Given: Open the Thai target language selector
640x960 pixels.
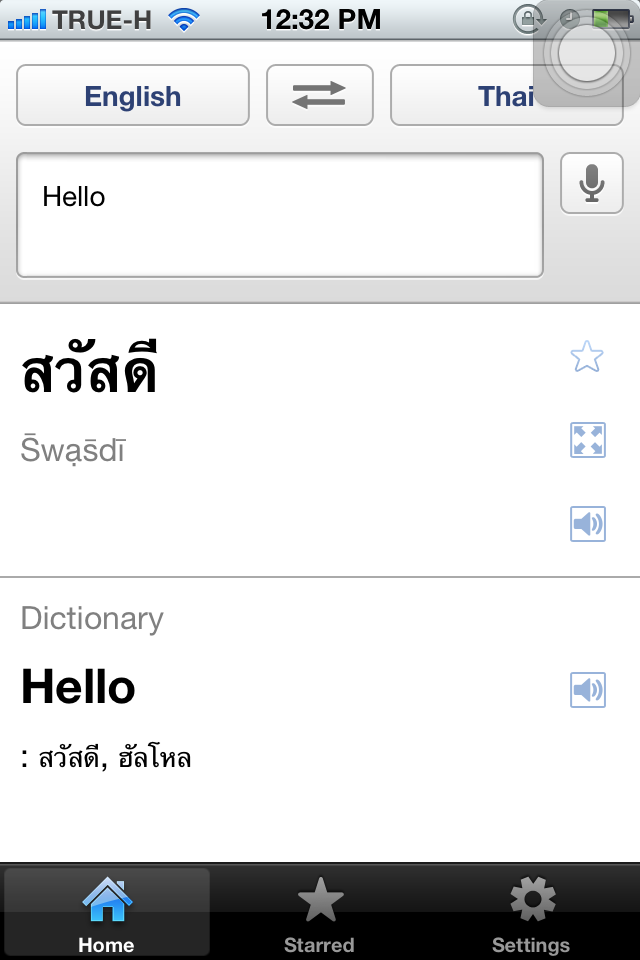Looking at the screenshot, I should pos(506,95).
